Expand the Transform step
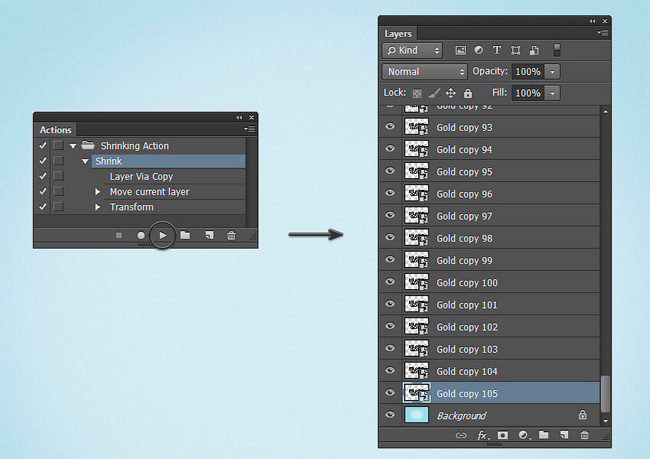Screen dimensions: 650x459 tap(97, 207)
